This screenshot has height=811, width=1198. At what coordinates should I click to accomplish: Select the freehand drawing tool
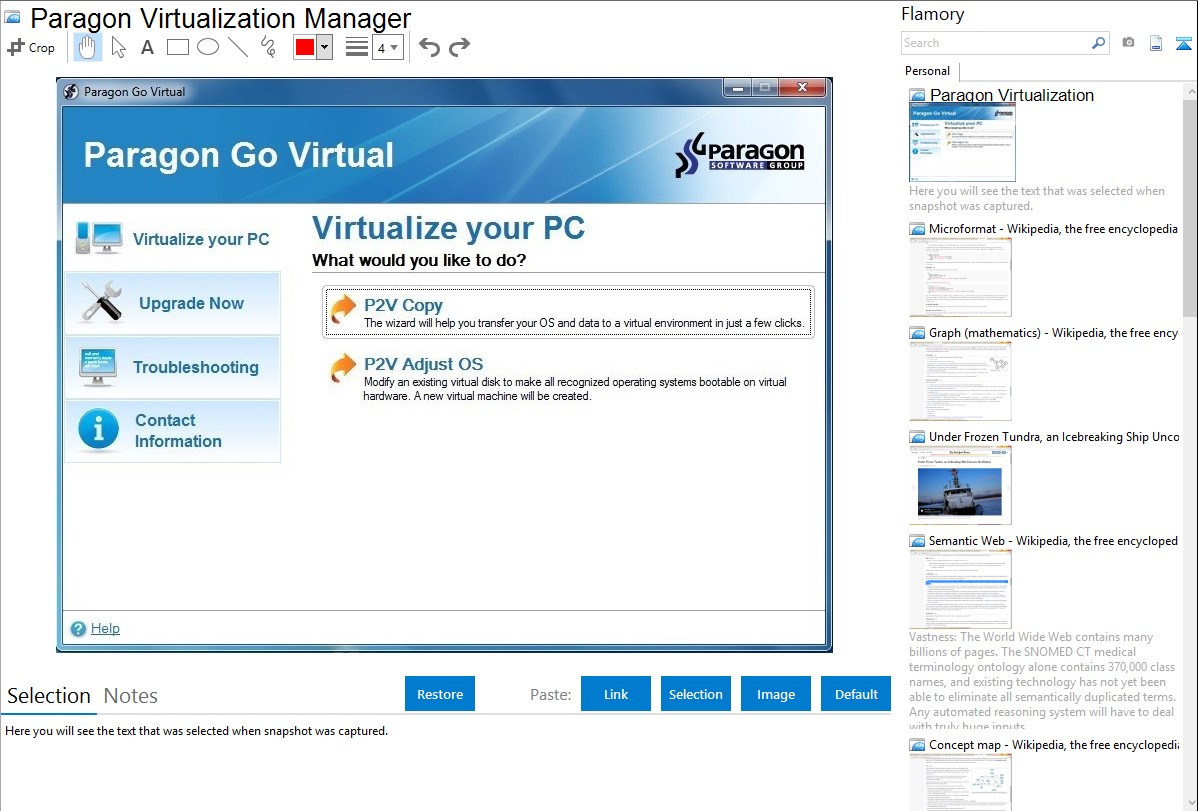tap(268, 47)
